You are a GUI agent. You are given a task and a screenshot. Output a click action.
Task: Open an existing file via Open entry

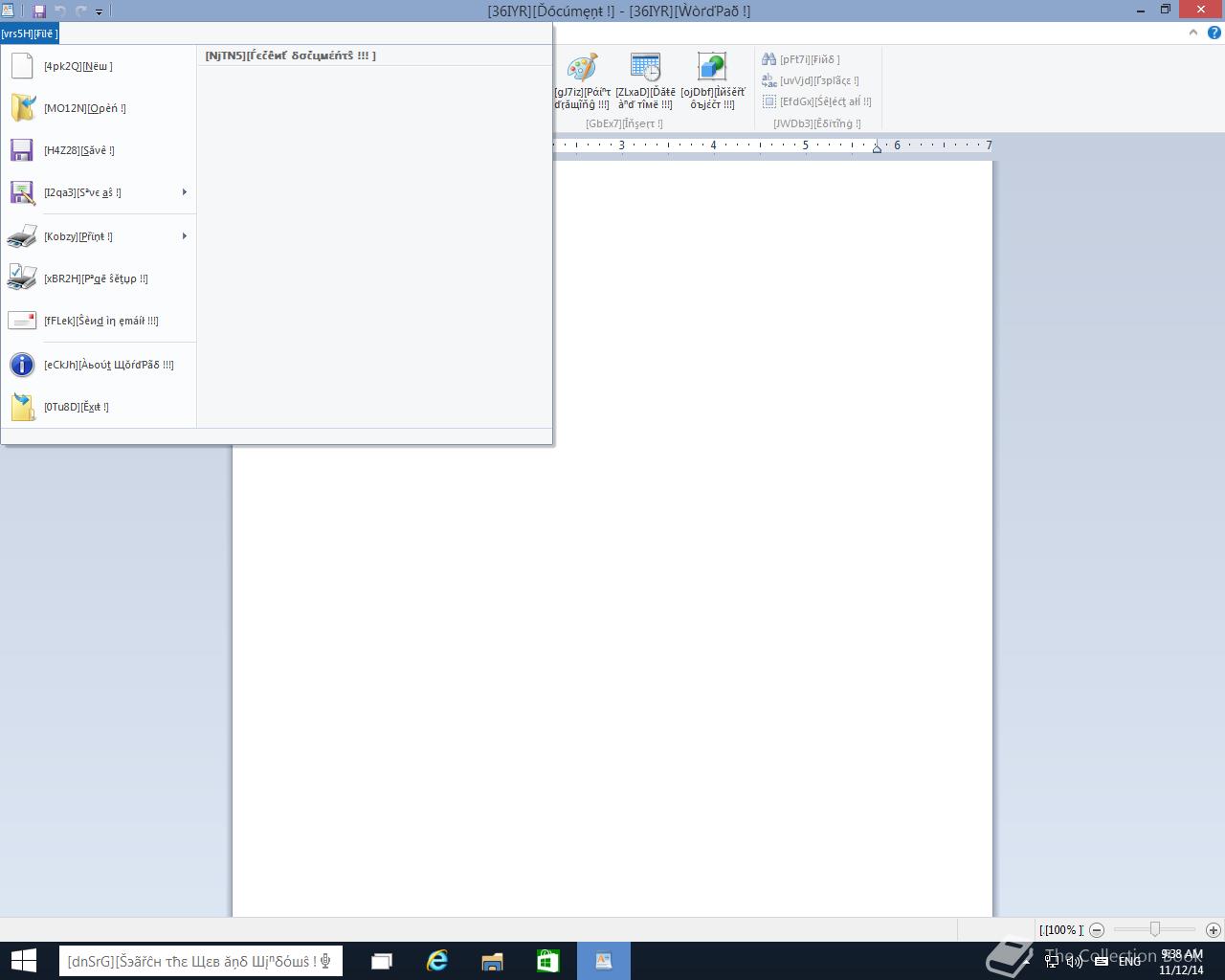pos(99,108)
